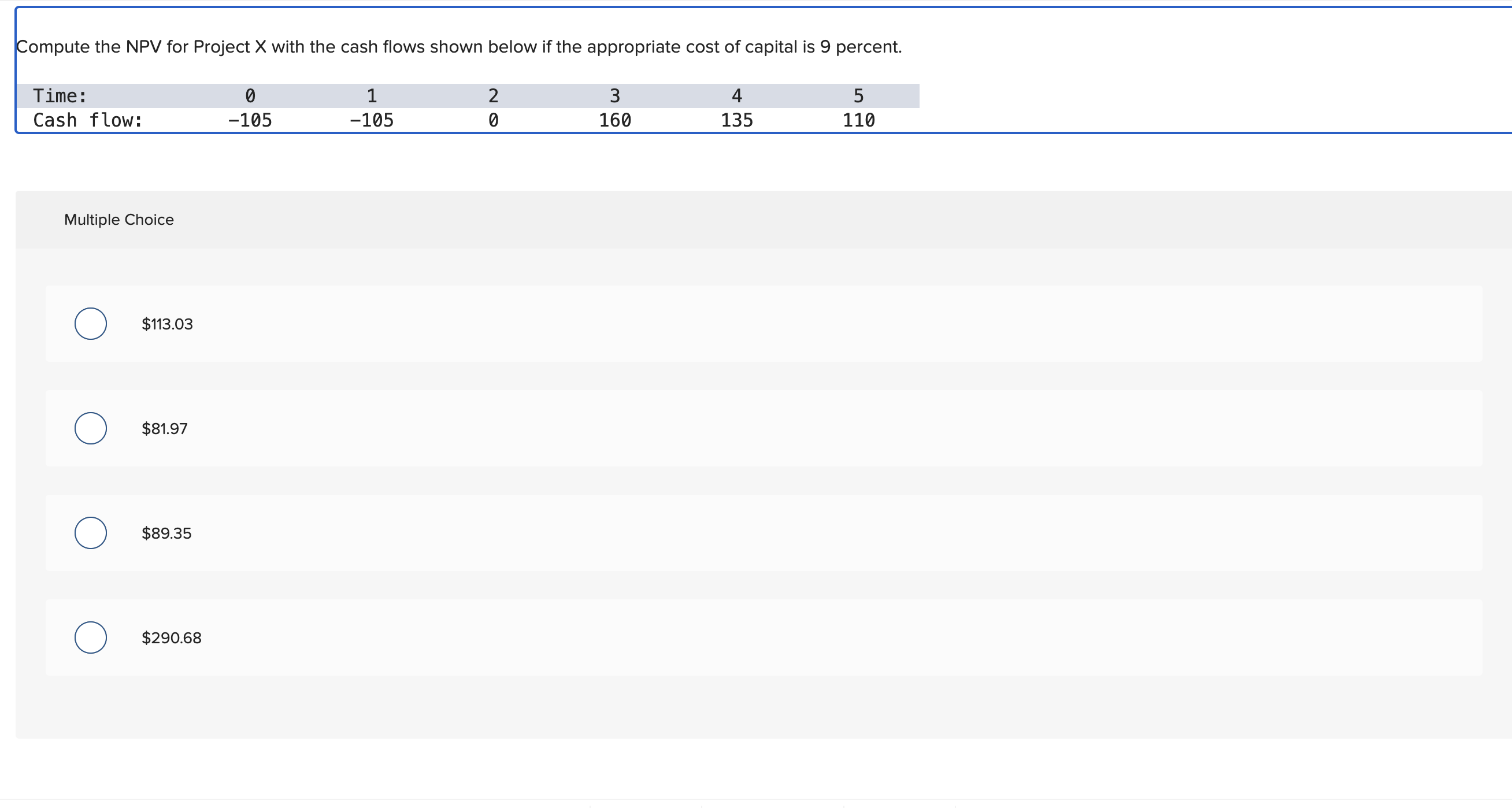1512x808 pixels.
Task: Click the Cash flow row label
Action: [x=87, y=120]
